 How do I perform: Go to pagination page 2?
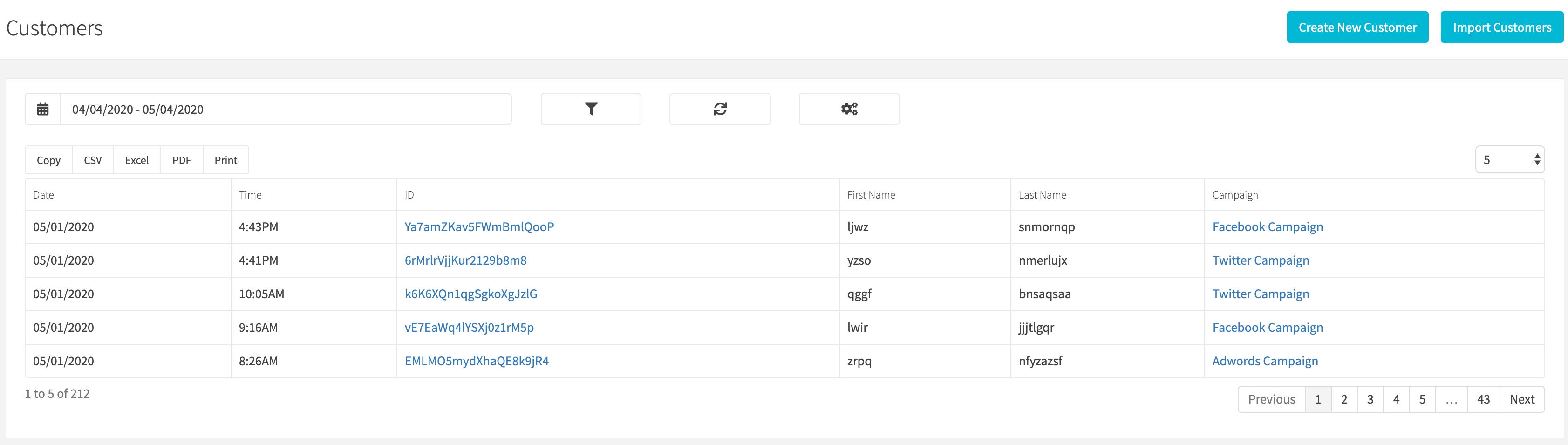[1344, 399]
